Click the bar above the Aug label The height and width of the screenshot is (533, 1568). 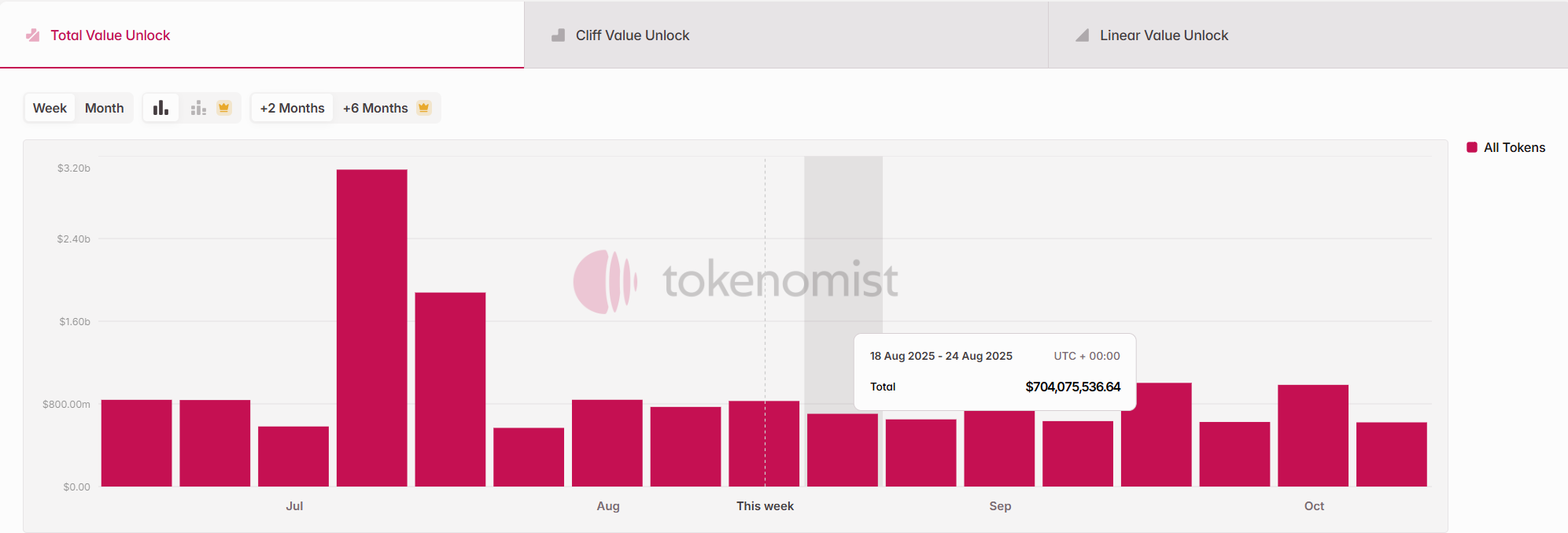607,442
